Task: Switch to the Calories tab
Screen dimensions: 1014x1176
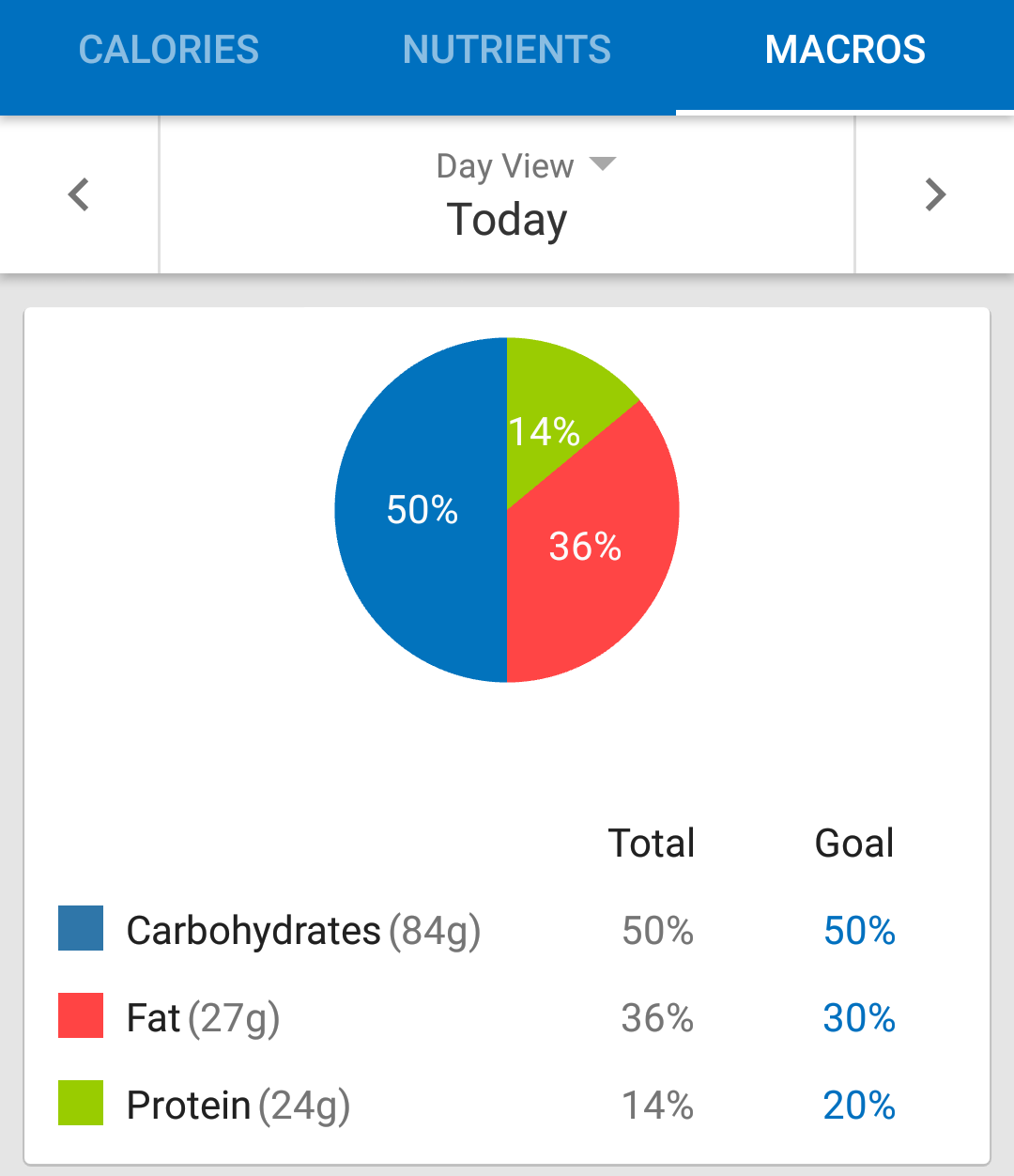Action: point(169,51)
